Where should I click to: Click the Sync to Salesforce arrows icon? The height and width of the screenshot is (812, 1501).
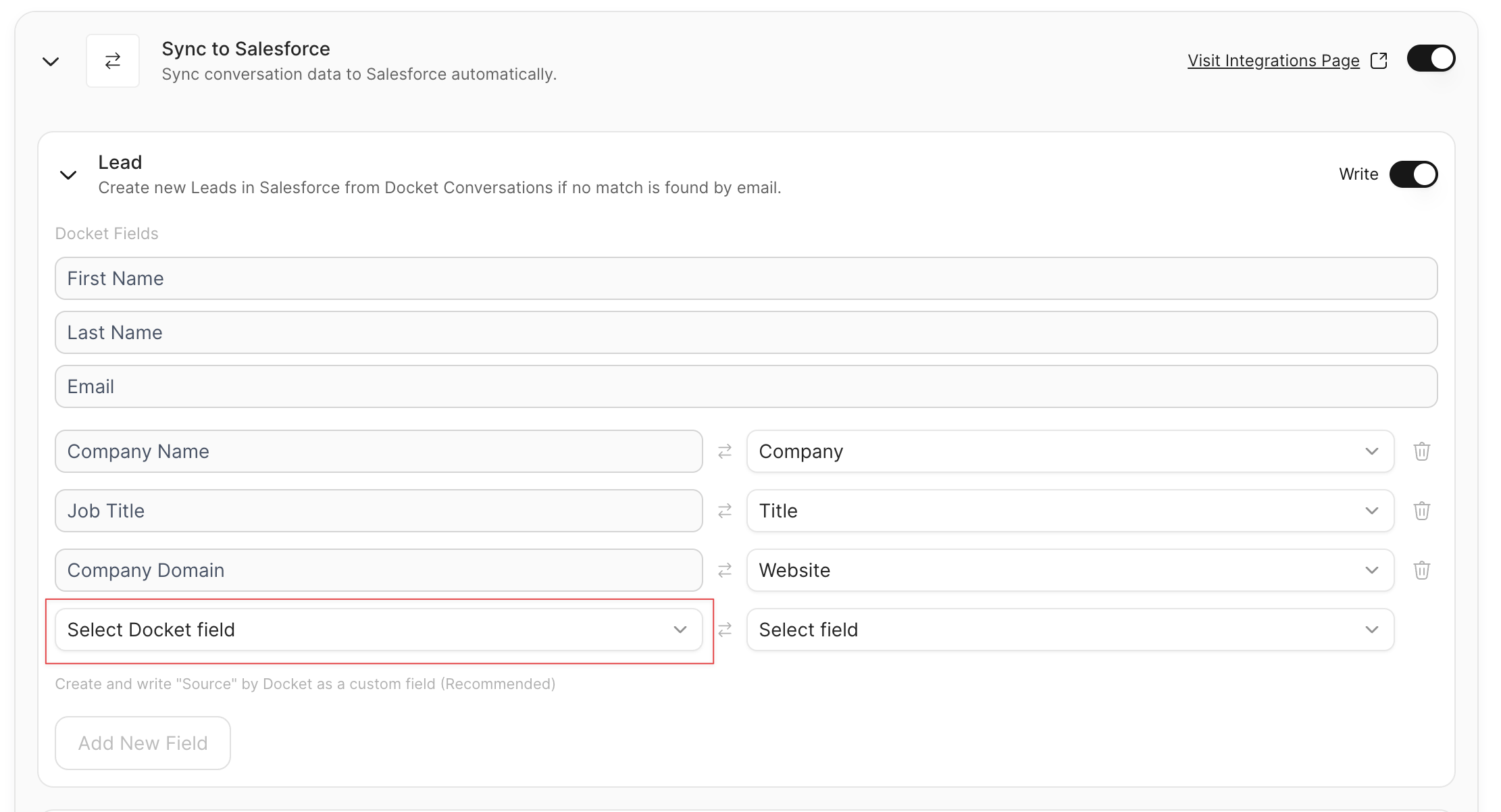pyautogui.click(x=113, y=61)
